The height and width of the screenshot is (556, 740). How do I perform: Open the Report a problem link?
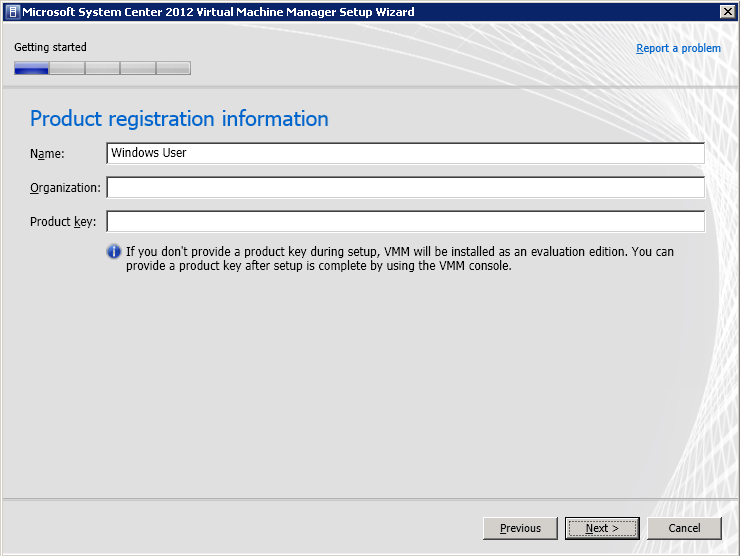(678, 48)
